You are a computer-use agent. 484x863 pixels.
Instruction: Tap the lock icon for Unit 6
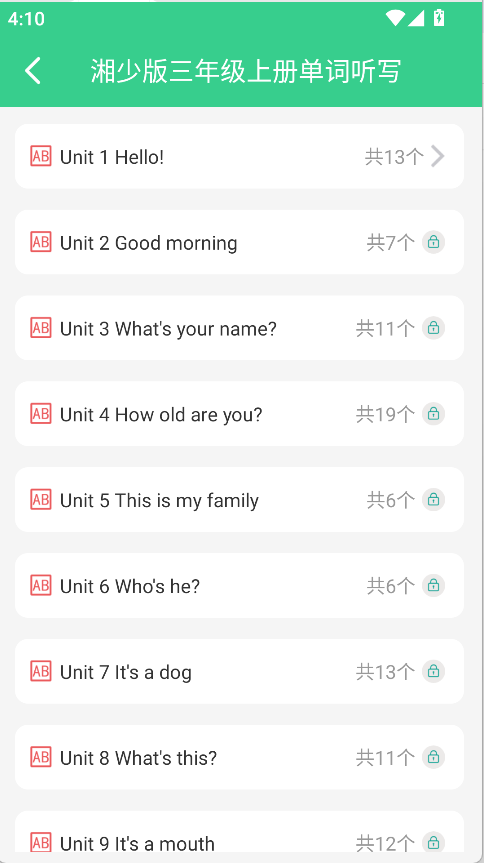tap(433, 586)
